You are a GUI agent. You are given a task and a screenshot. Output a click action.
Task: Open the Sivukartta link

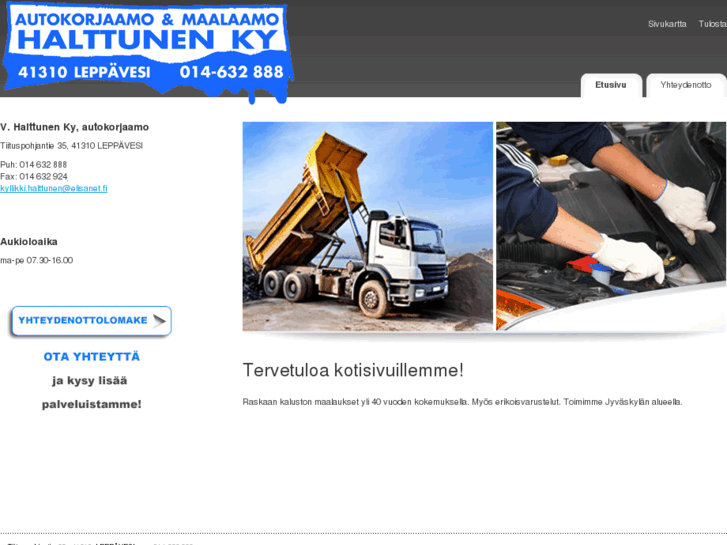click(667, 24)
